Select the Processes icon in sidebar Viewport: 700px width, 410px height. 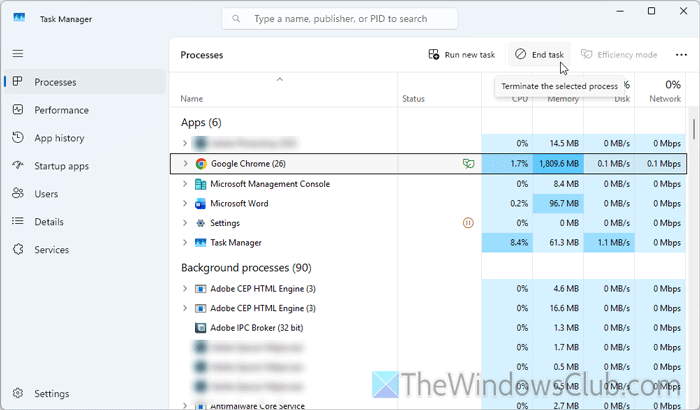coord(17,81)
